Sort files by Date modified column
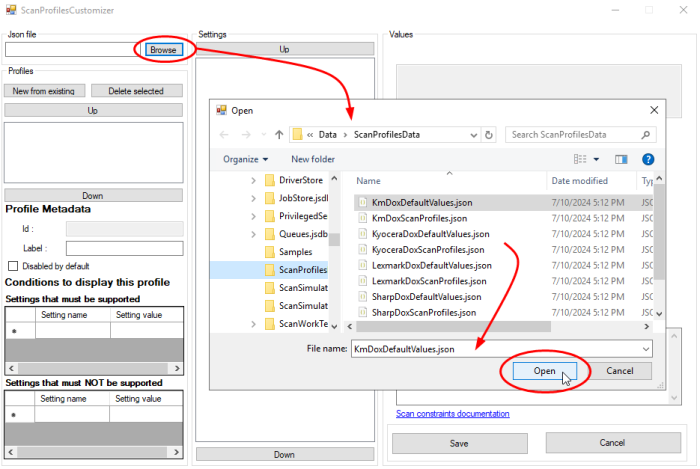700x469 pixels. 578,181
